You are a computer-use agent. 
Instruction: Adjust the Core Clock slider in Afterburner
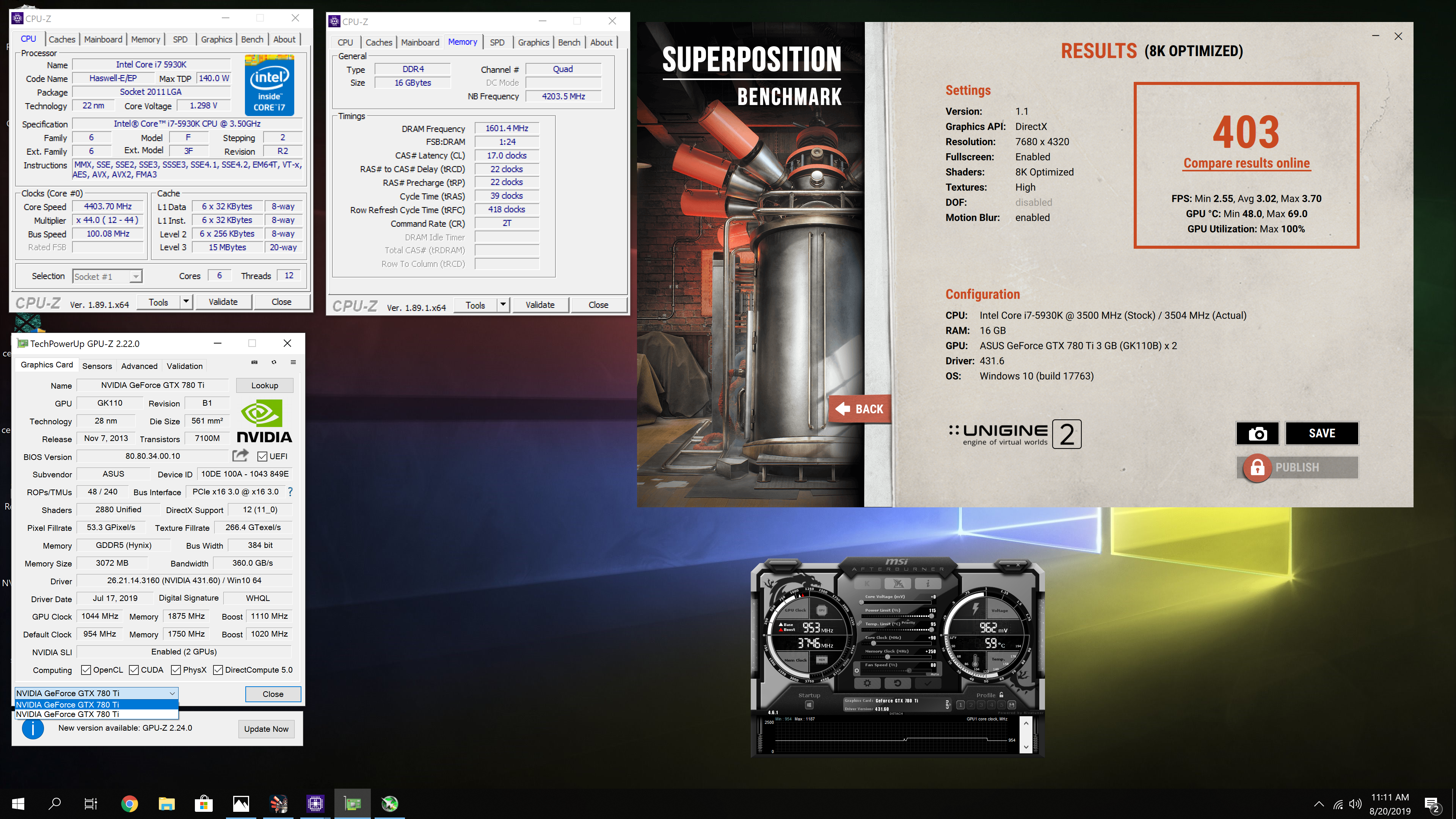coord(898,644)
